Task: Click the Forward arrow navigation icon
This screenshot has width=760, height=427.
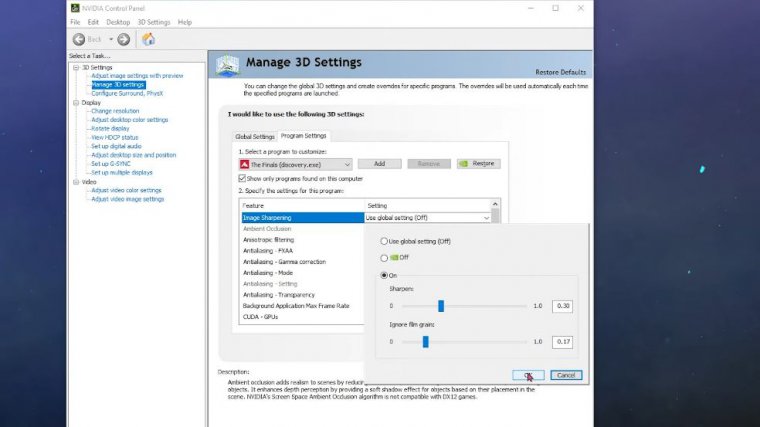Action: 124,39
